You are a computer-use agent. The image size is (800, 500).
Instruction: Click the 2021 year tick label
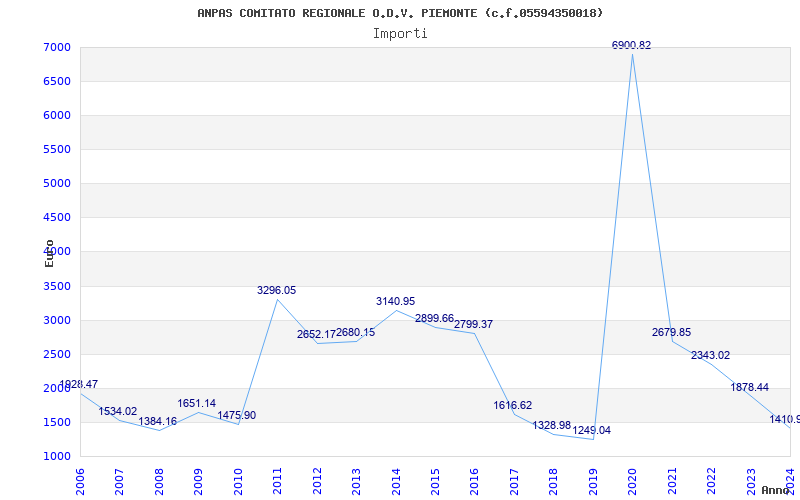tap(672, 482)
